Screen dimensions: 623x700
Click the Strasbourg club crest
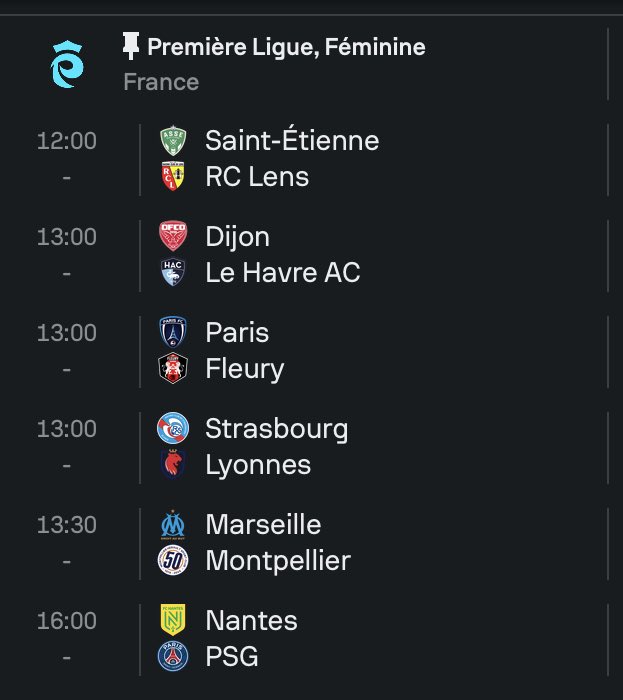tap(173, 429)
